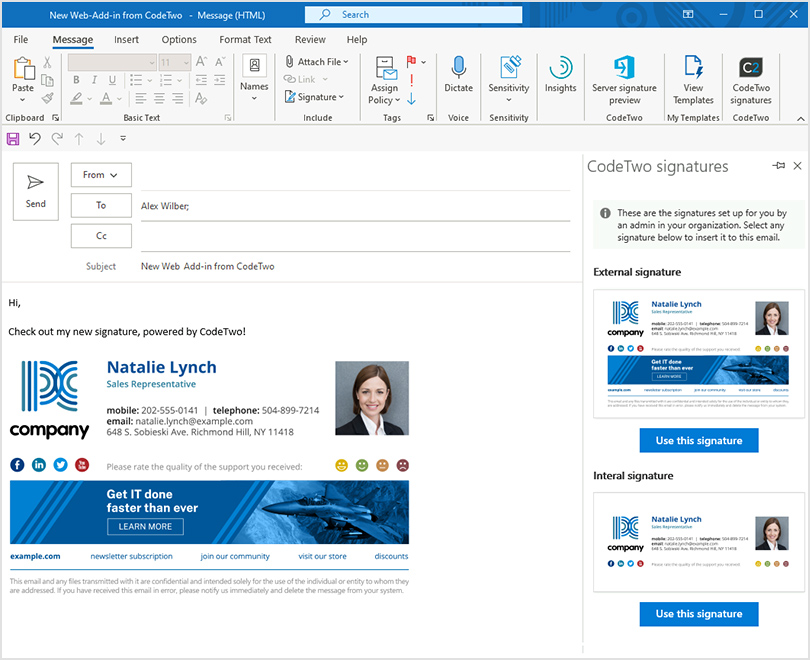Image resolution: width=810 pixels, height=660 pixels.
Task: Pin the CodeTwo signatures pane
Action: 778,166
